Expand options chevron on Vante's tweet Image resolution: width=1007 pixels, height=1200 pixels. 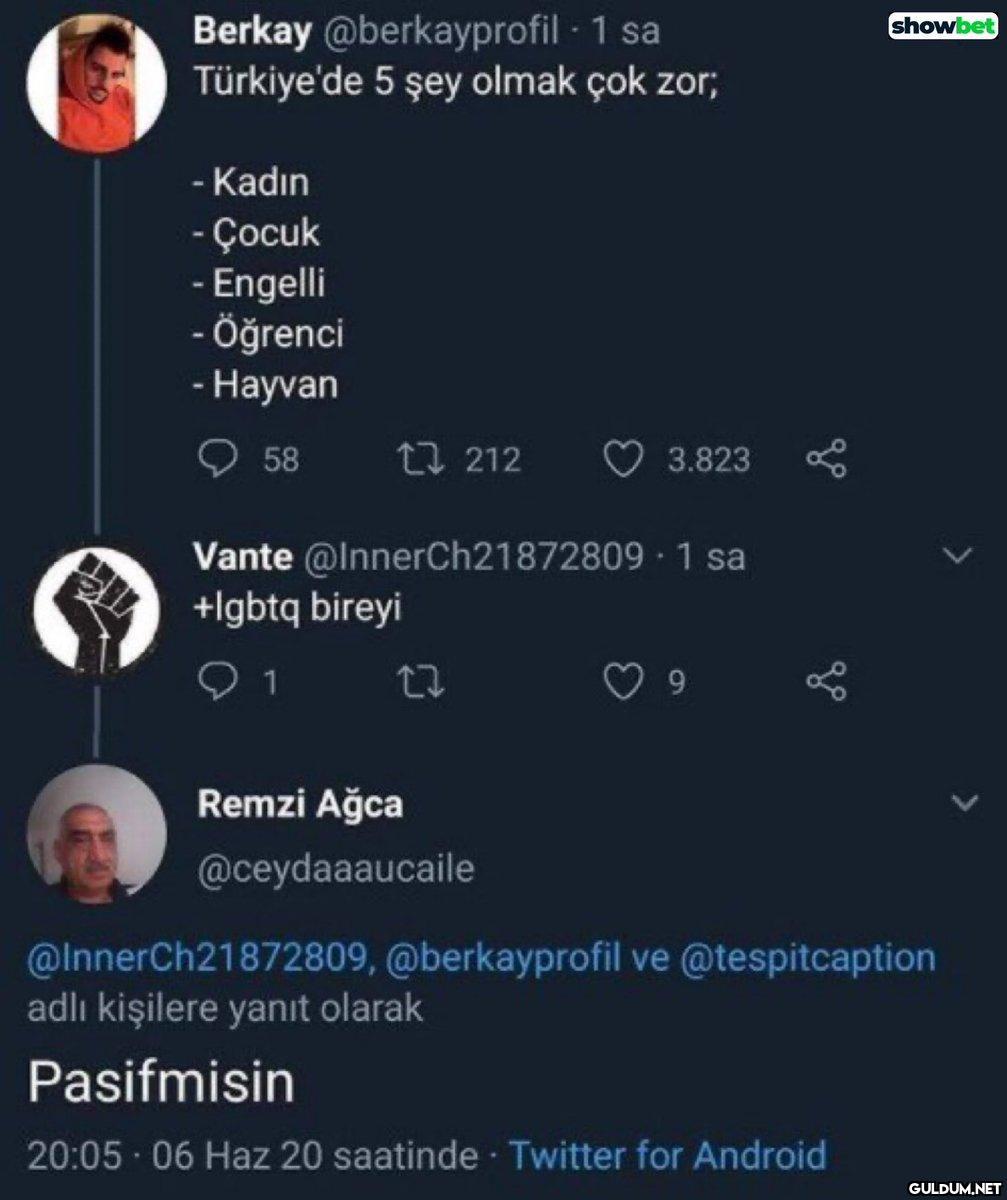[x=959, y=555]
